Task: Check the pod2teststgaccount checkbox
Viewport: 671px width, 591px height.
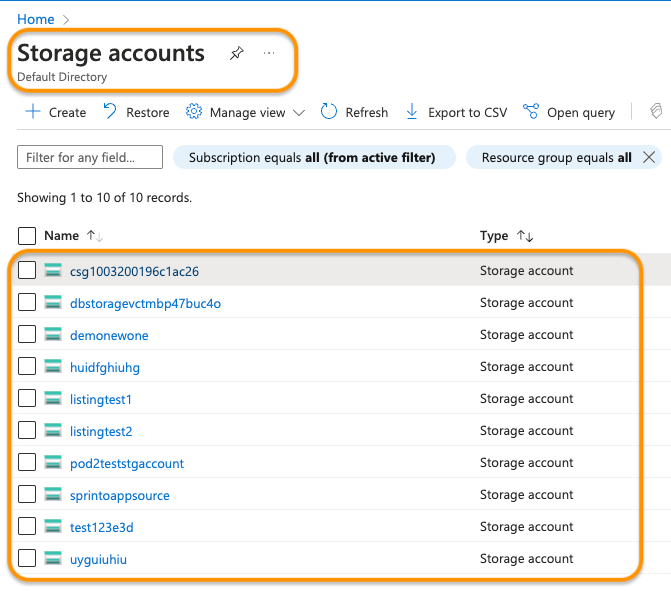Action: coord(27,463)
